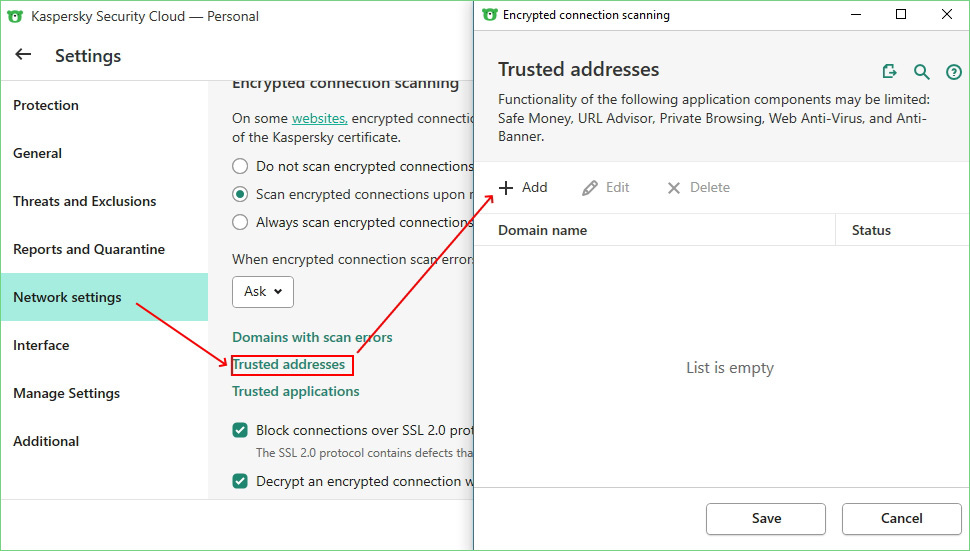Toggle Decrypt an encrypted connection checkbox
The height and width of the screenshot is (551, 970).
click(240, 481)
